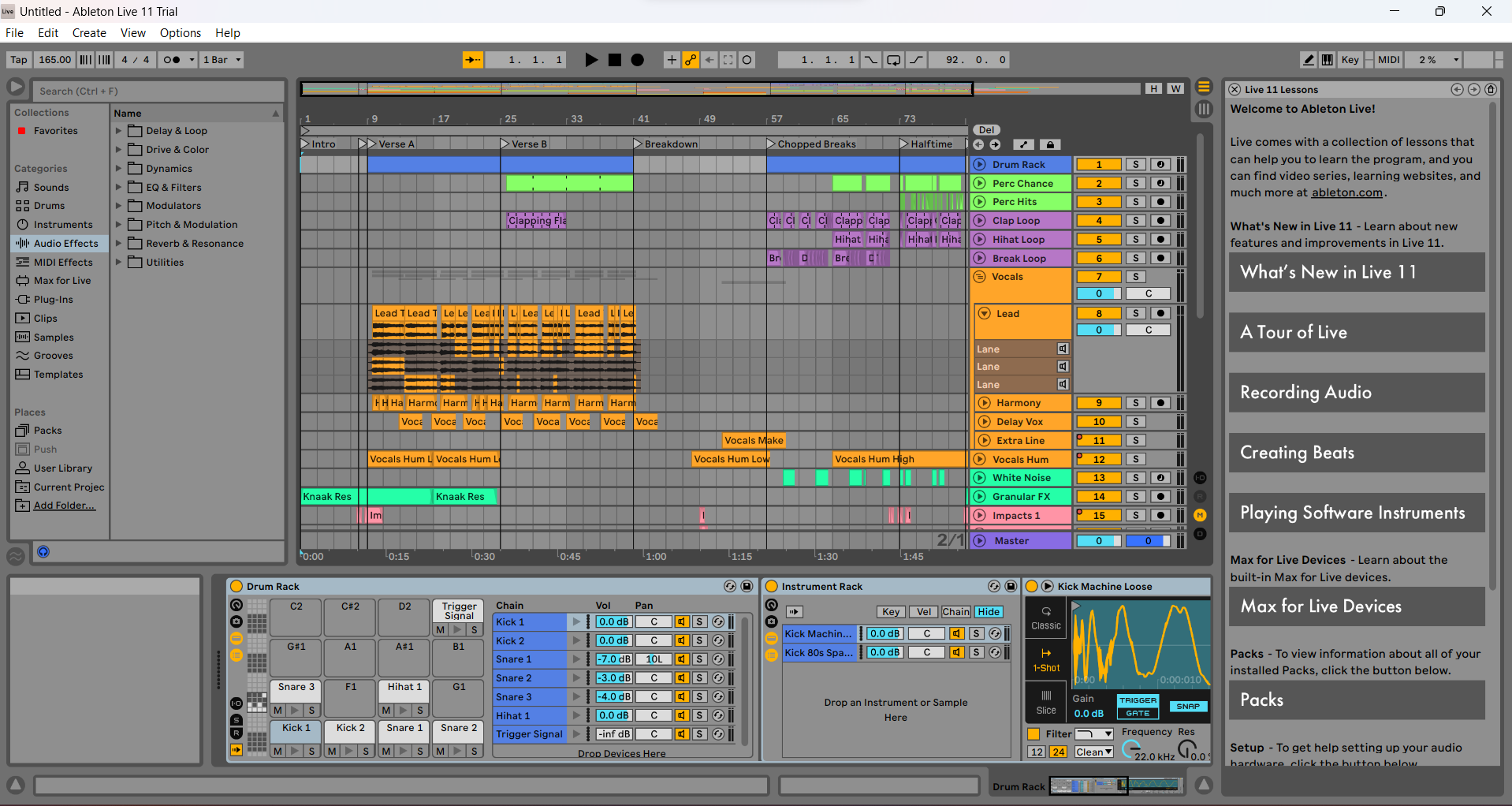The width and height of the screenshot is (1512, 806).
Task: Stop playback with the Stop button
Action: 615,60
